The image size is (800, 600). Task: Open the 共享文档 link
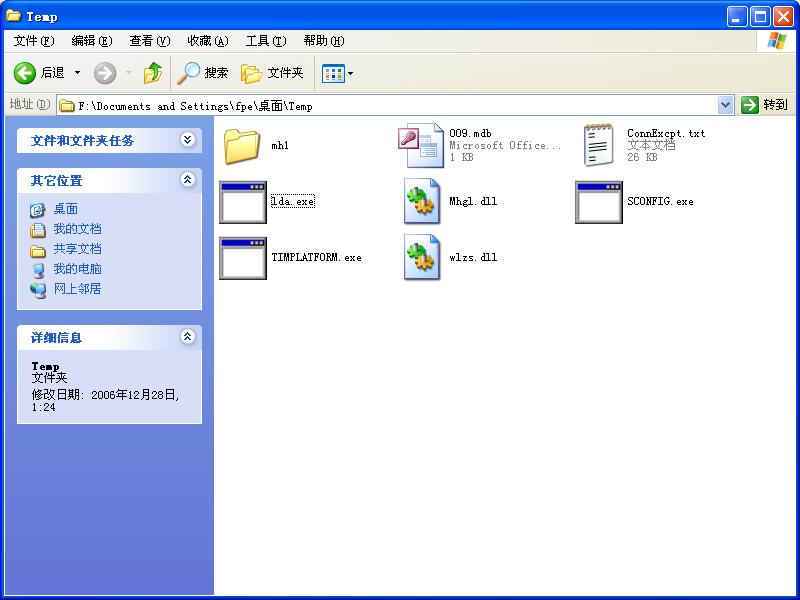tap(78, 248)
